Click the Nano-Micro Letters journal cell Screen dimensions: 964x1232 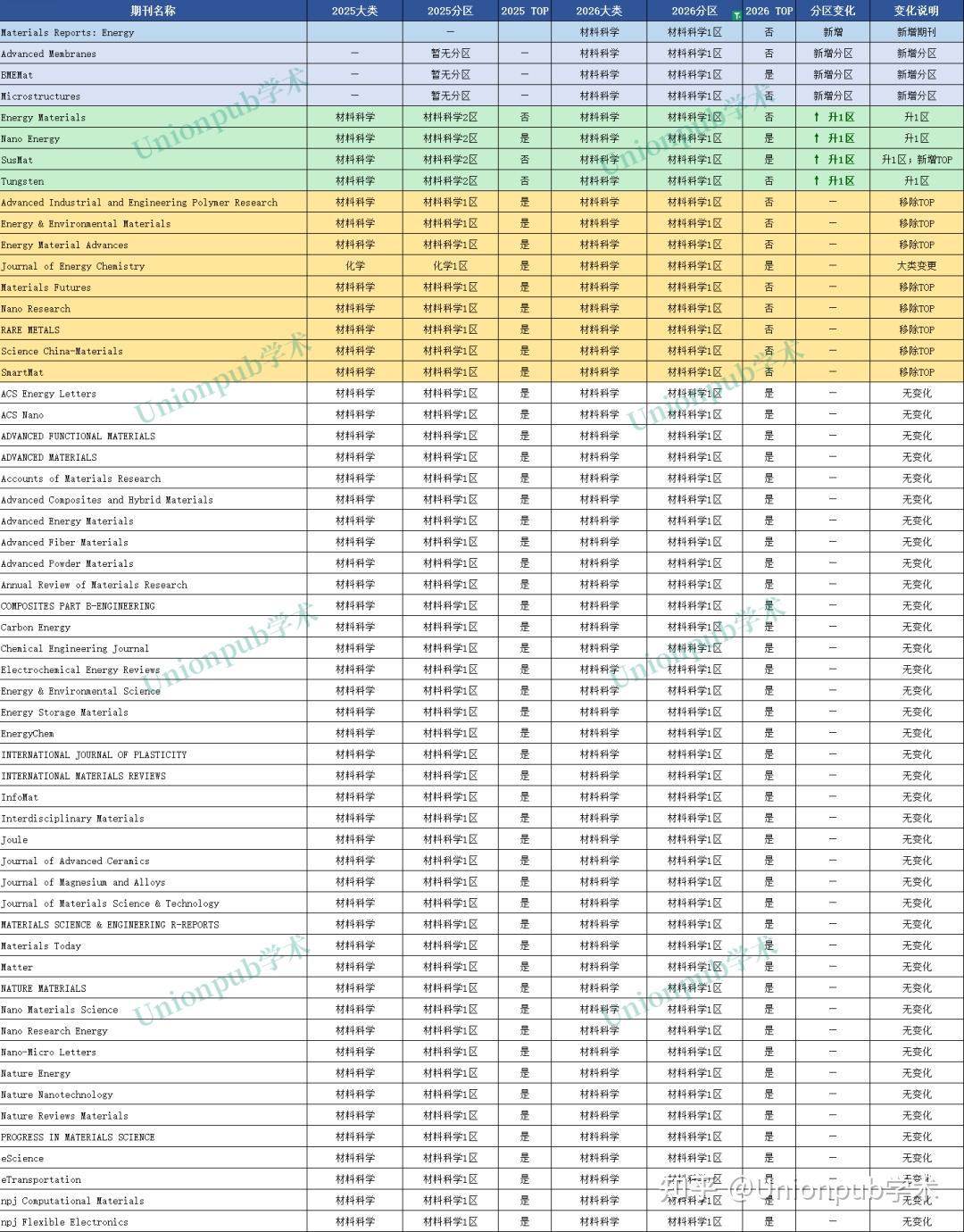154,1053
